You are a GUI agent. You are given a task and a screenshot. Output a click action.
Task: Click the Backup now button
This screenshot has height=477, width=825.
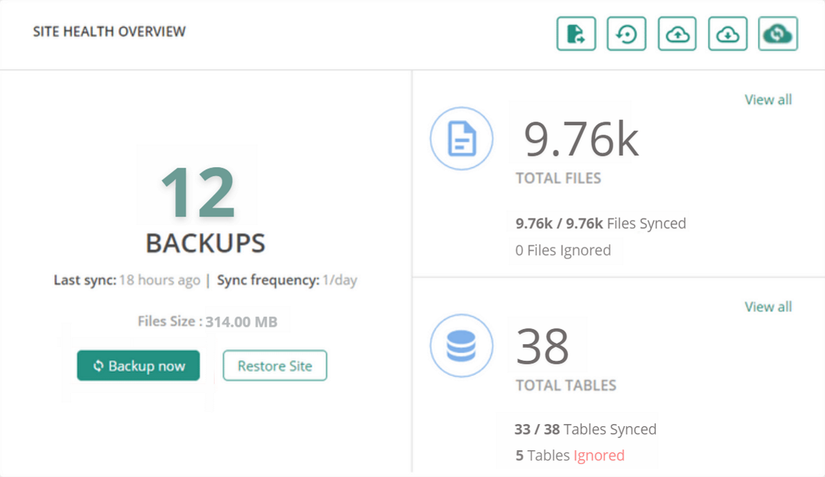[x=138, y=366]
